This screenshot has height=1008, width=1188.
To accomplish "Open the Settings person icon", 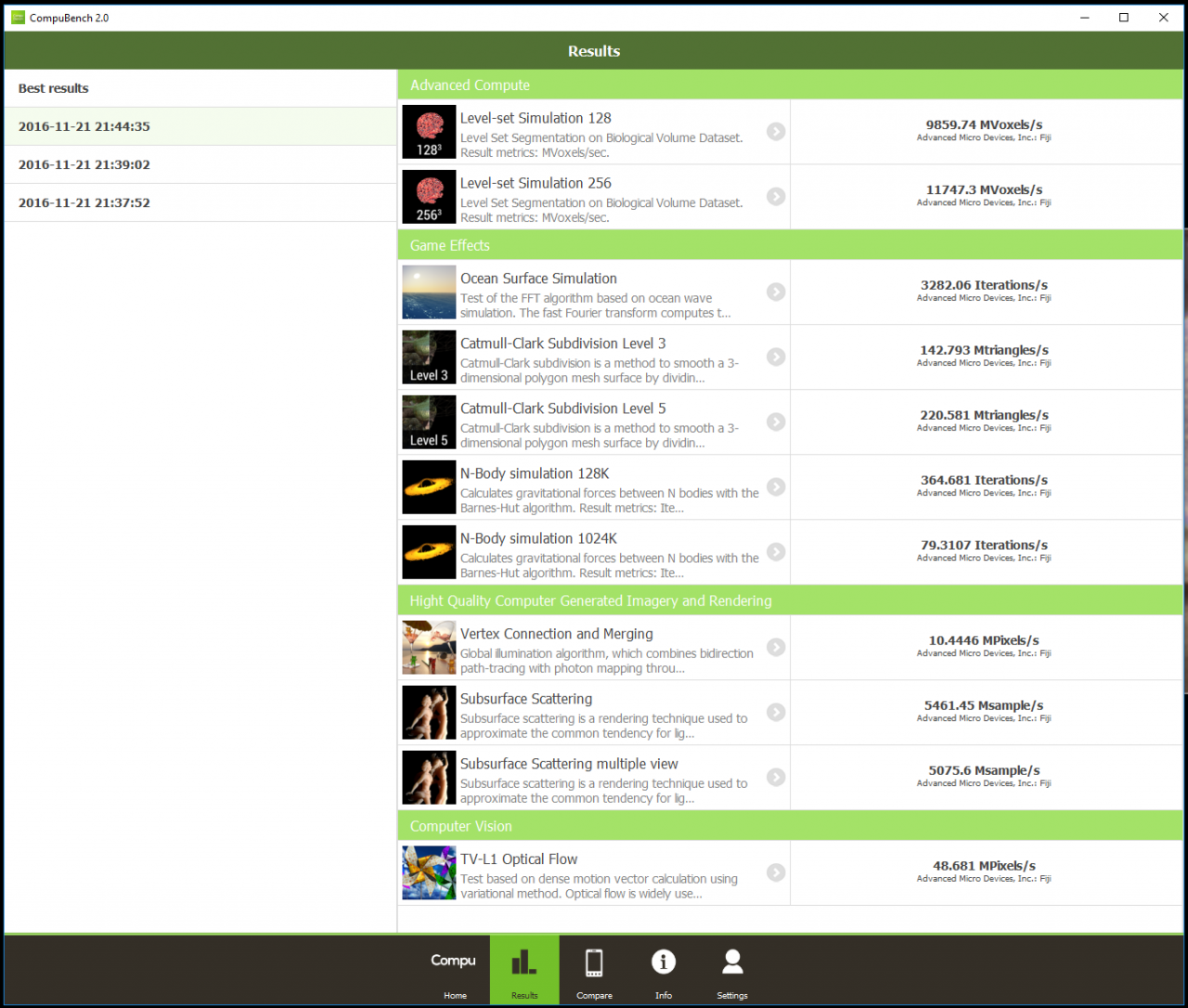I will (732, 962).
